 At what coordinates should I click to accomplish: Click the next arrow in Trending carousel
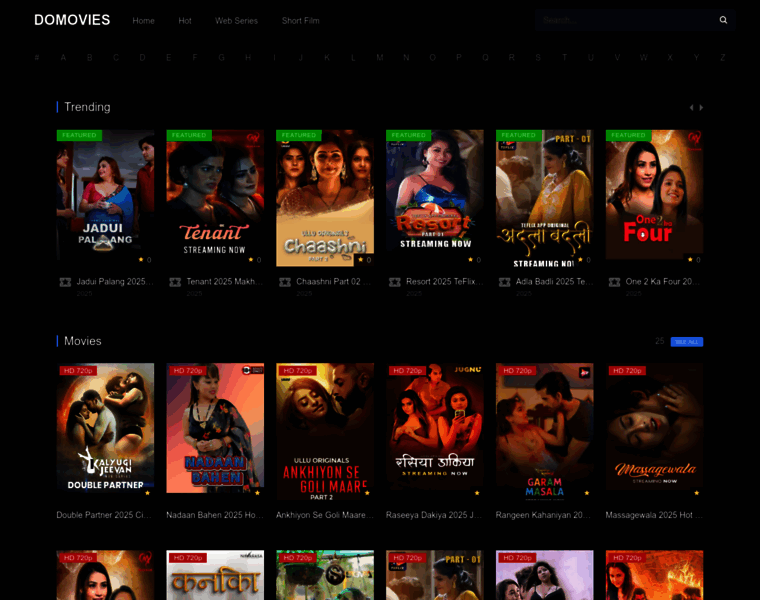(701, 108)
